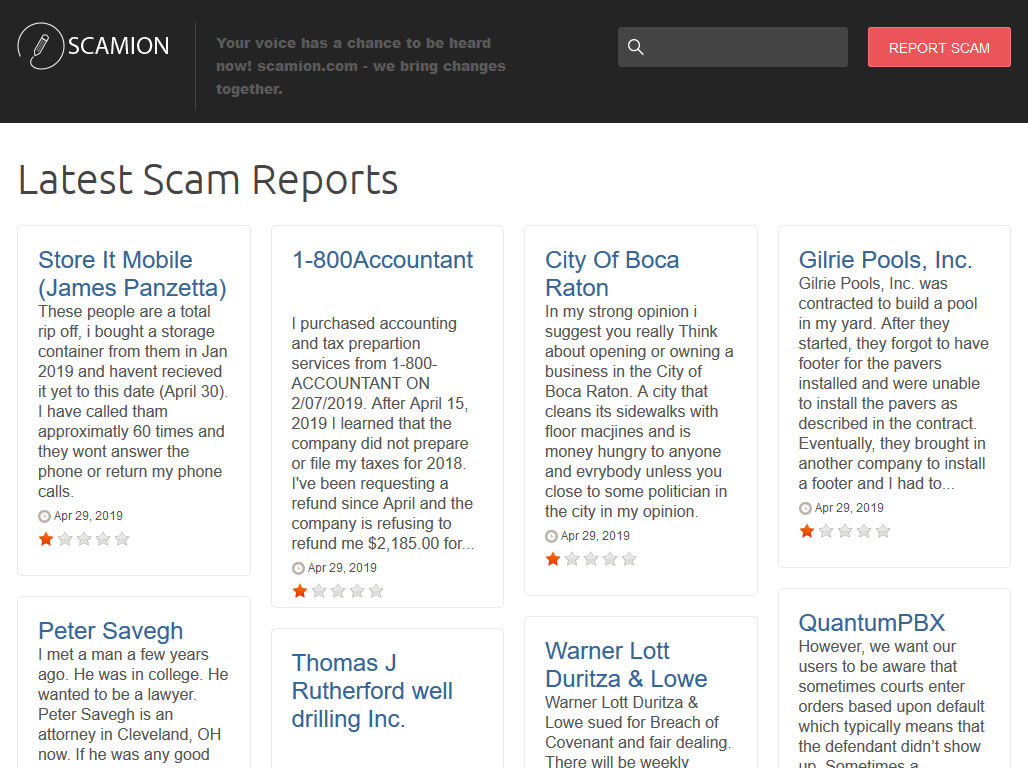Click the orange star on Gilrie Pools card
Image resolution: width=1028 pixels, height=768 pixels.
click(806, 531)
